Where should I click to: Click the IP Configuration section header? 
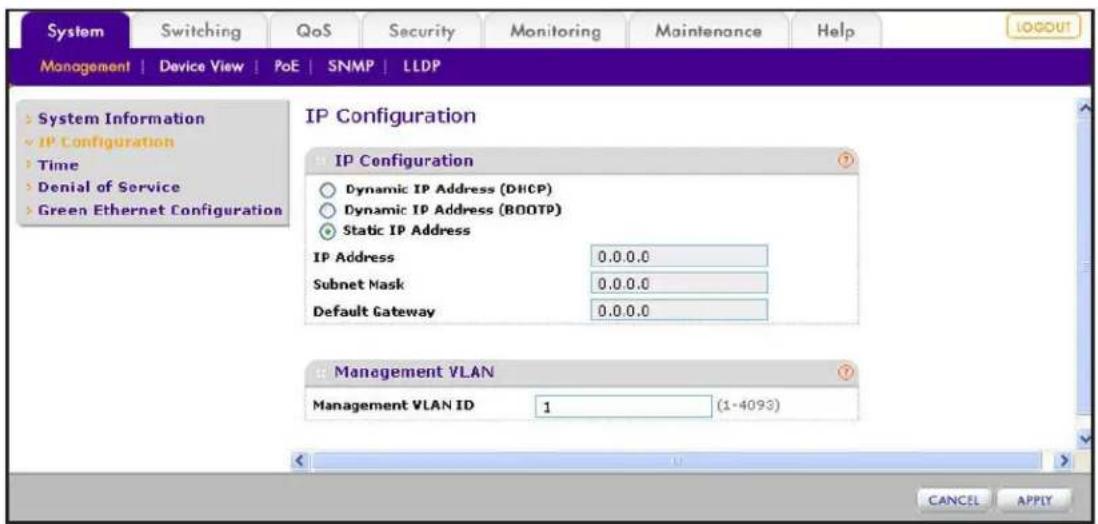tap(581, 161)
